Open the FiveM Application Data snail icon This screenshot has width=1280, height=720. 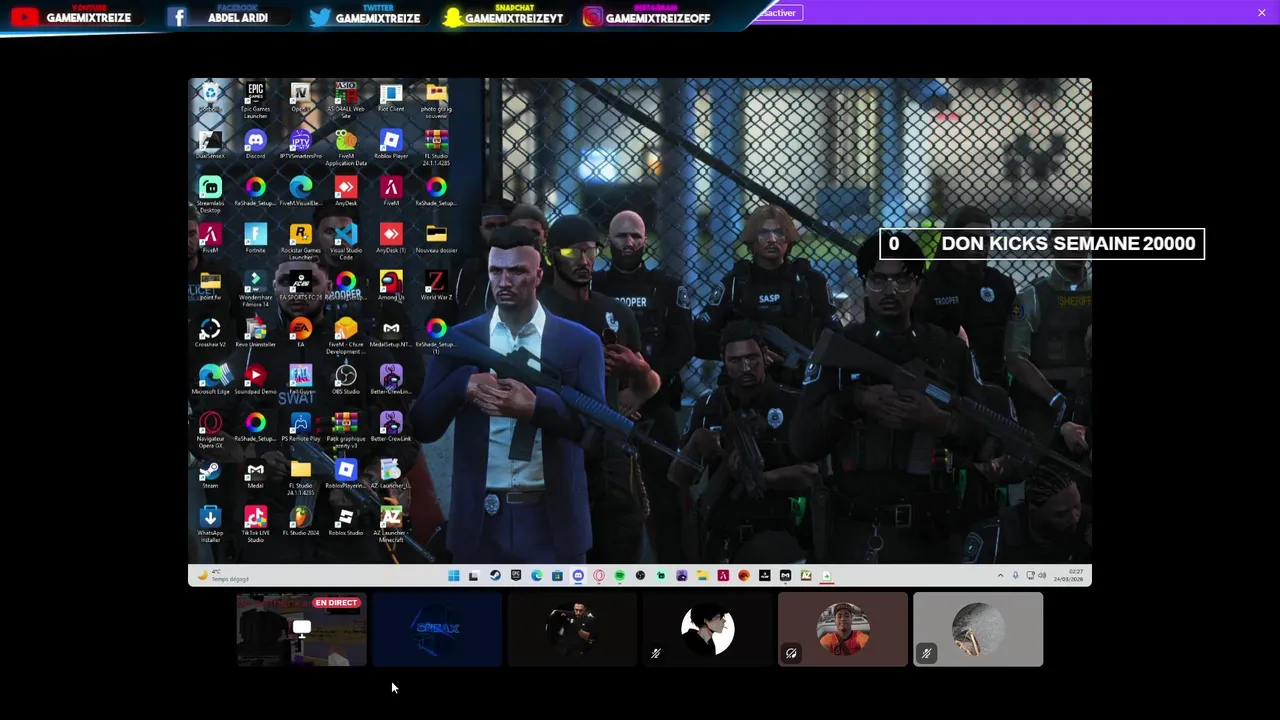click(x=346, y=147)
